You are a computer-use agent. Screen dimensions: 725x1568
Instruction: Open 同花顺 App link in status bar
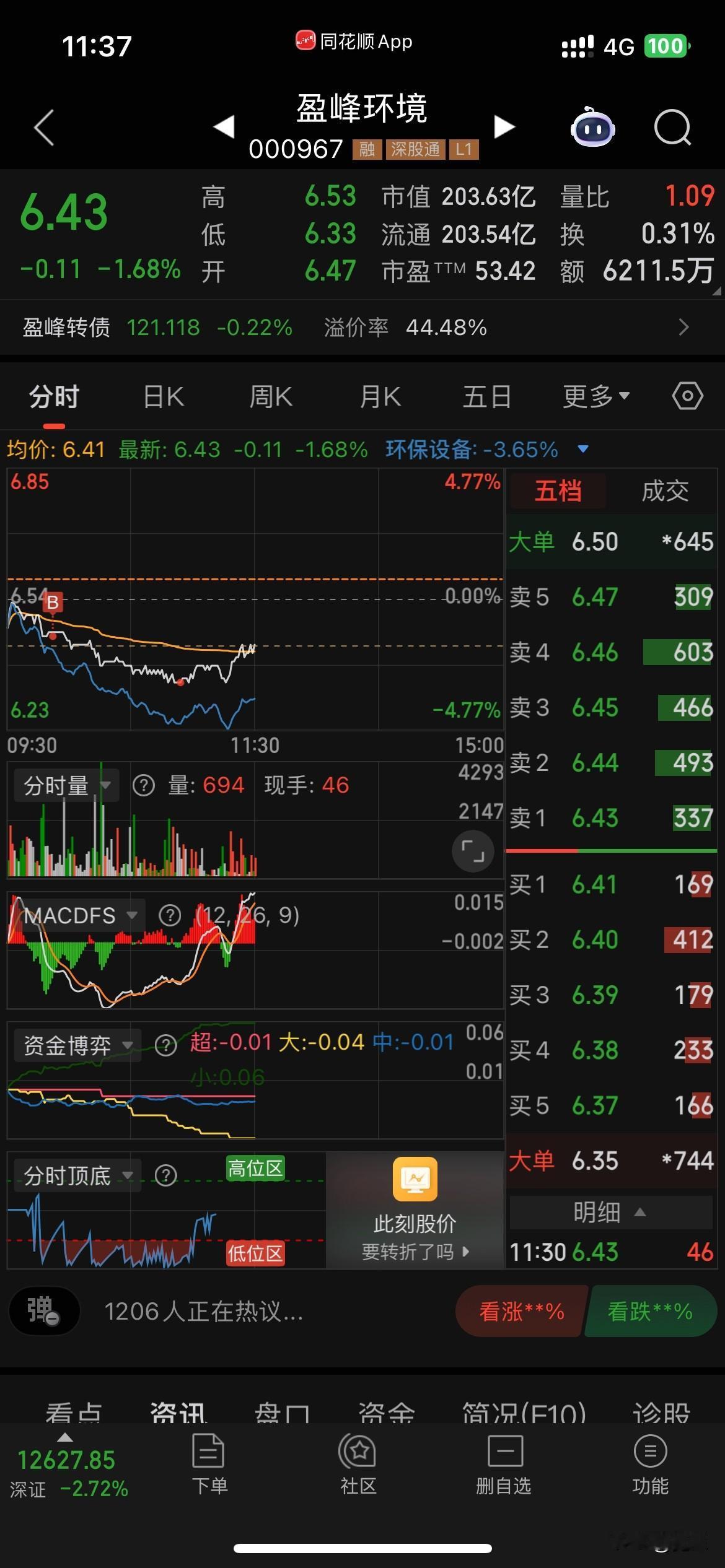[x=354, y=41]
